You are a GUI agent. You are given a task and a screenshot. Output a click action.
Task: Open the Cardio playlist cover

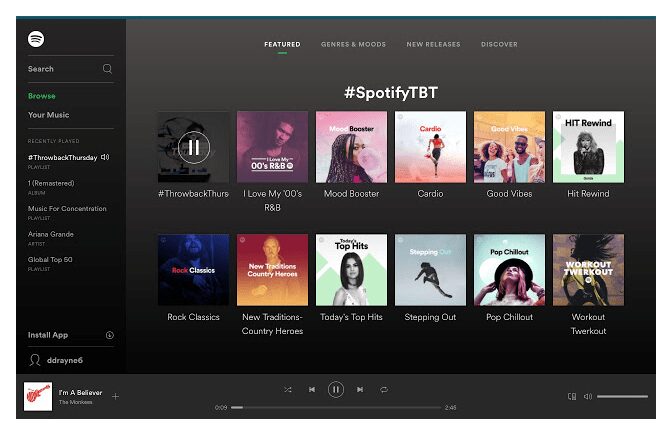(430, 147)
